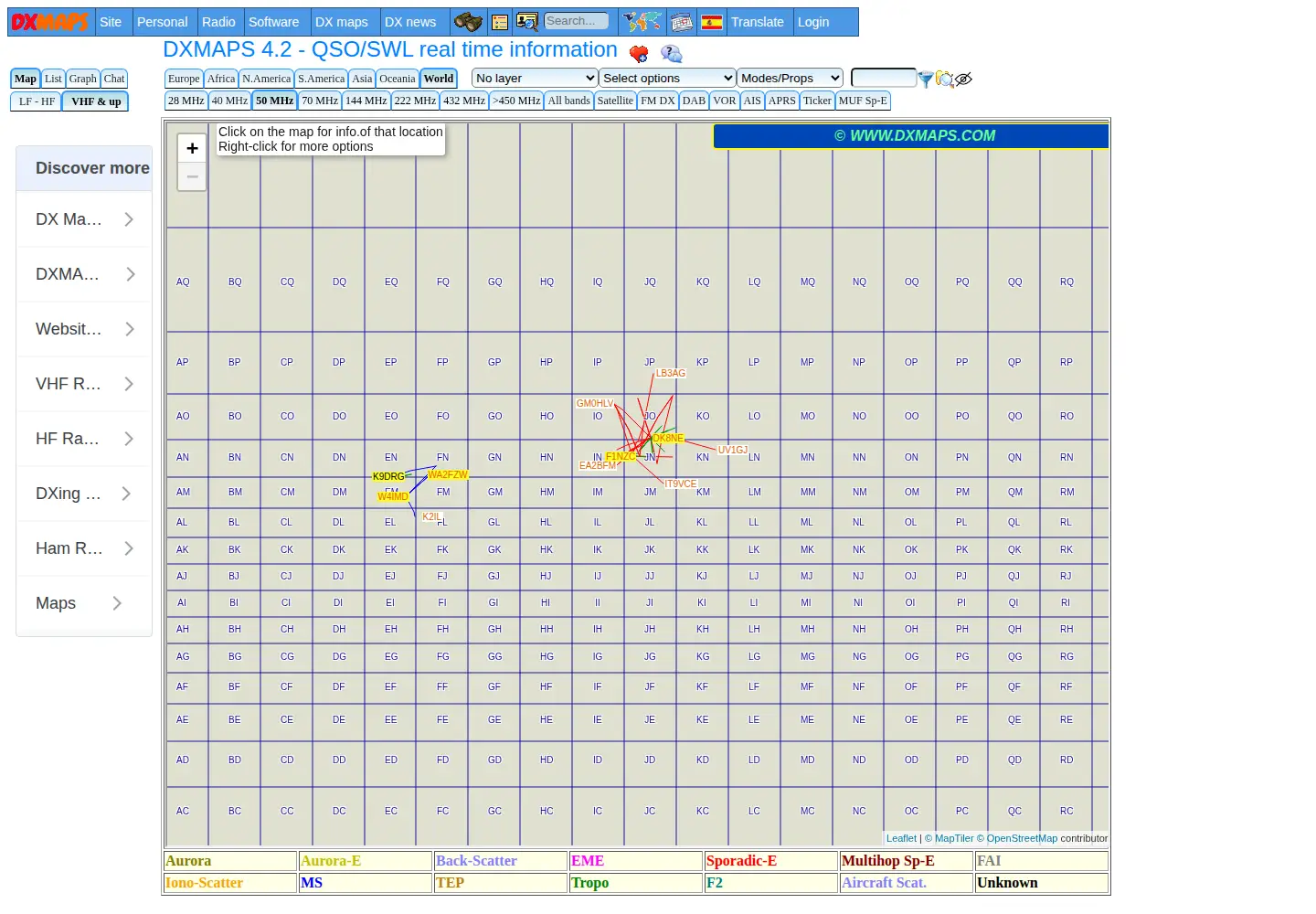
Task: Open the help chat bubbles icon
Action: tap(672, 53)
